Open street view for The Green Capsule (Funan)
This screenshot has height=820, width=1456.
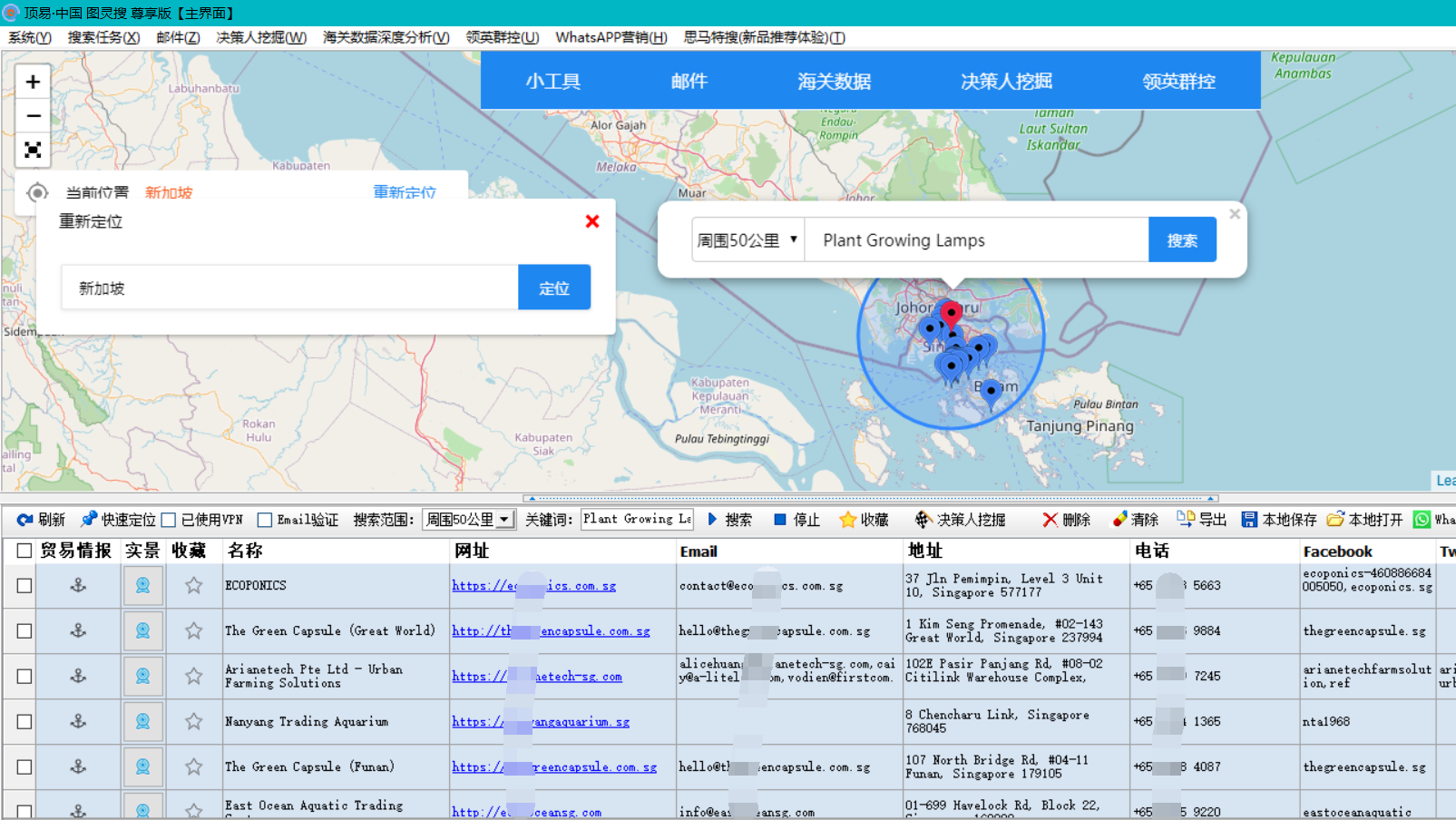tap(142, 766)
